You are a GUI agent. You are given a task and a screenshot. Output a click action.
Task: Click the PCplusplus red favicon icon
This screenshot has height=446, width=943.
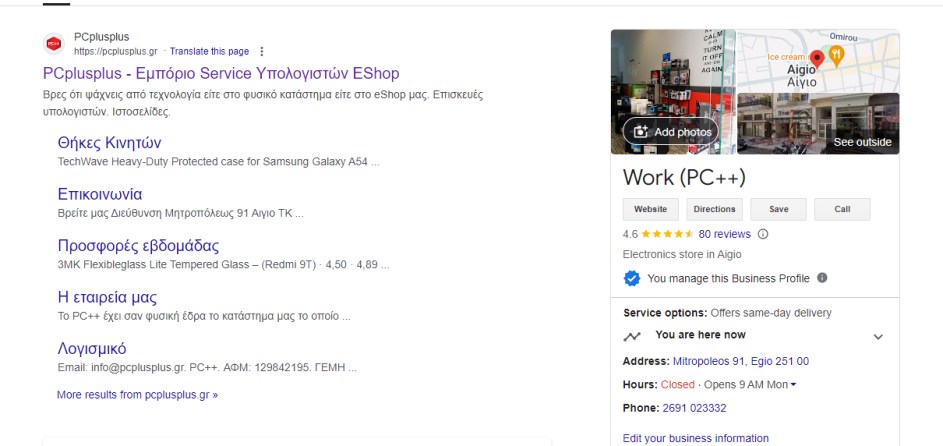click(54, 44)
